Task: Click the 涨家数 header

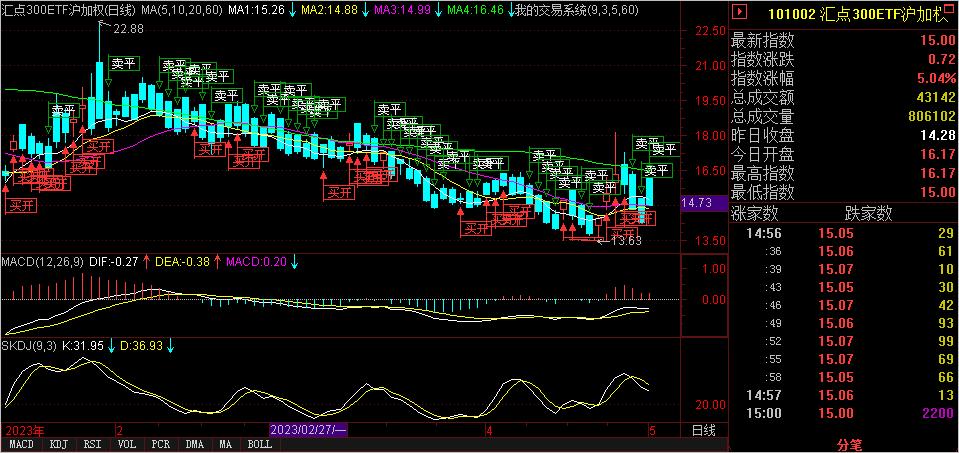Action: click(755, 213)
